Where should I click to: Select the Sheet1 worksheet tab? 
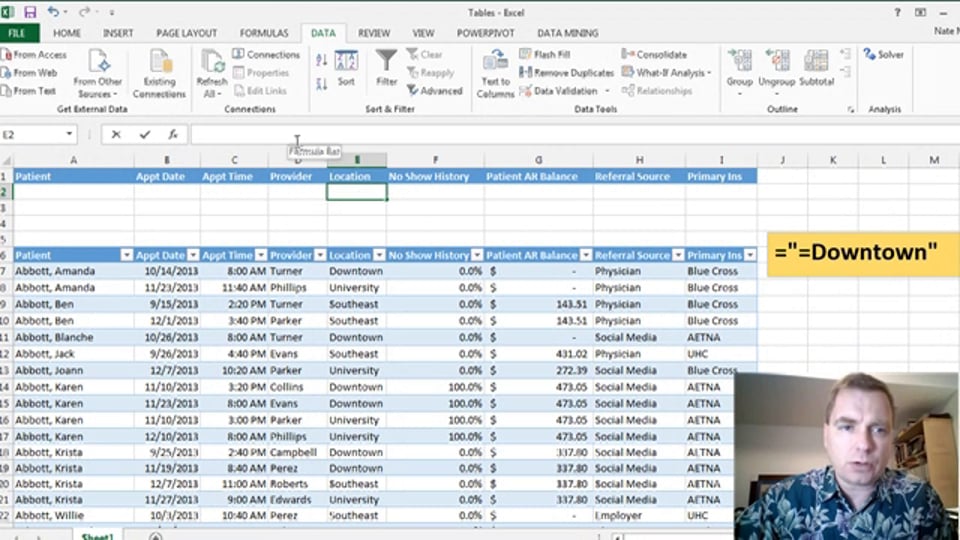tap(97, 536)
